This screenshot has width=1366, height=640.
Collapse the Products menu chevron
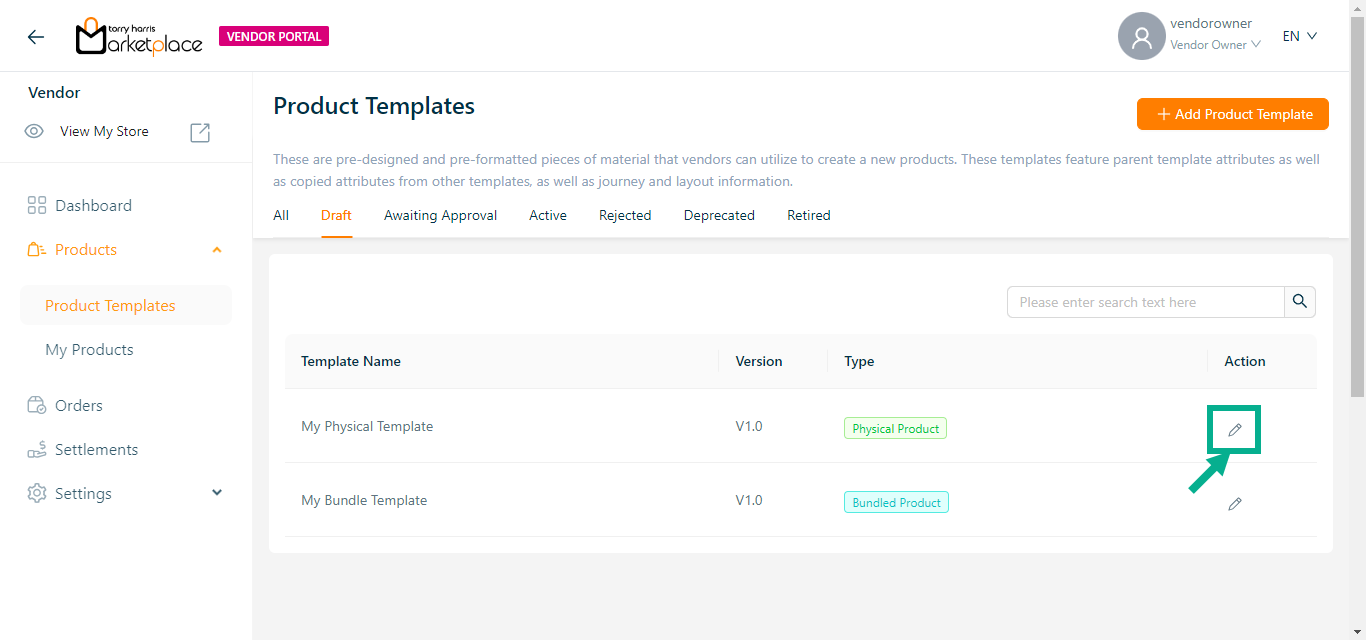[x=217, y=250]
